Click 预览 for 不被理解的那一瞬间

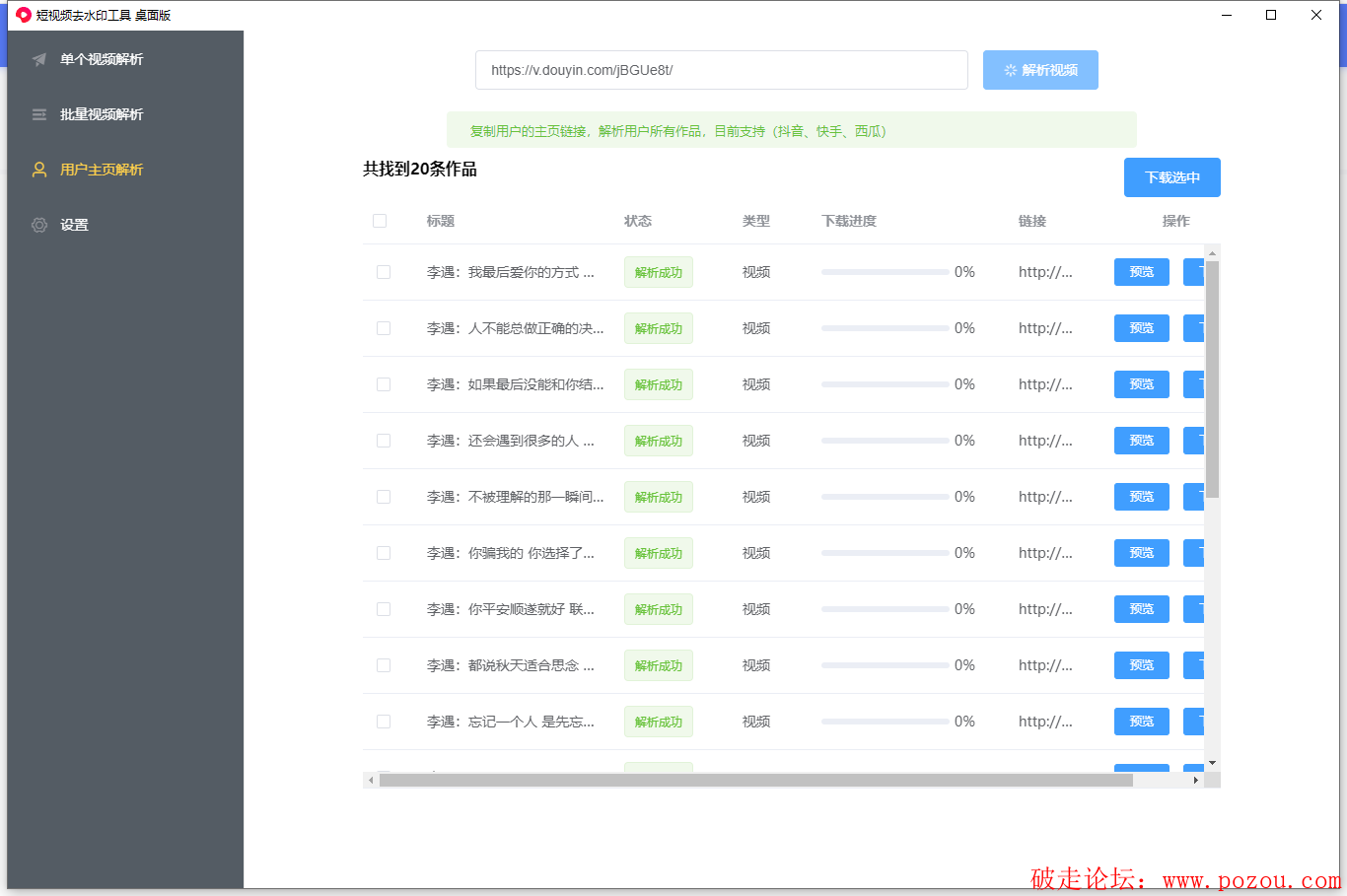[x=1142, y=497]
